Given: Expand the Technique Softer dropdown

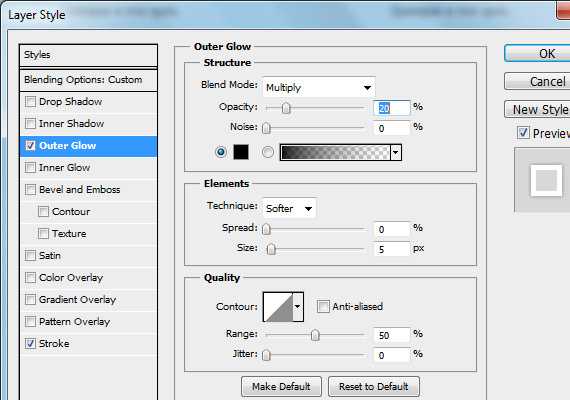Looking at the screenshot, I should coord(289,208).
